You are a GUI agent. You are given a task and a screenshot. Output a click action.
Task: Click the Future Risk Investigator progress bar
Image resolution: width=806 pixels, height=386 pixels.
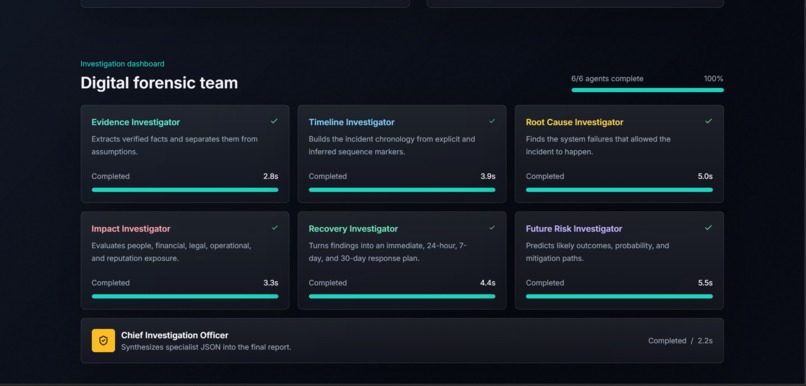click(619, 296)
